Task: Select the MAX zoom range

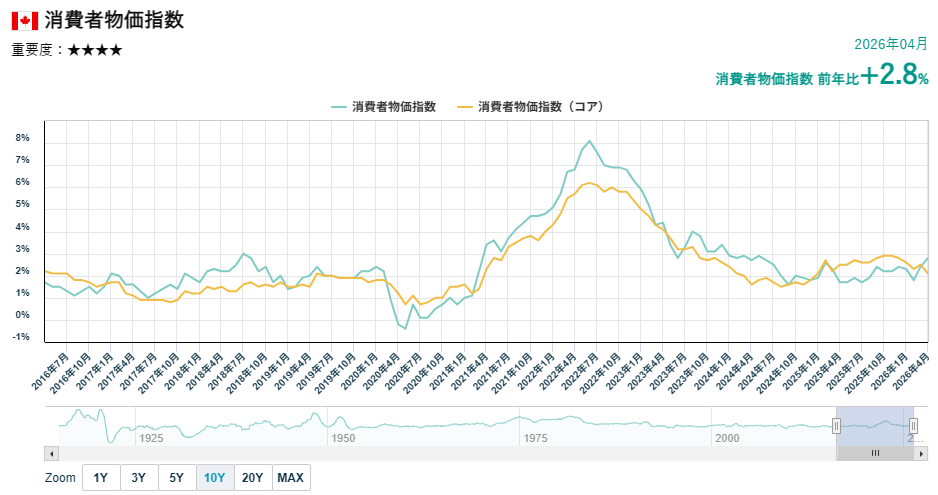Action: pos(291,478)
